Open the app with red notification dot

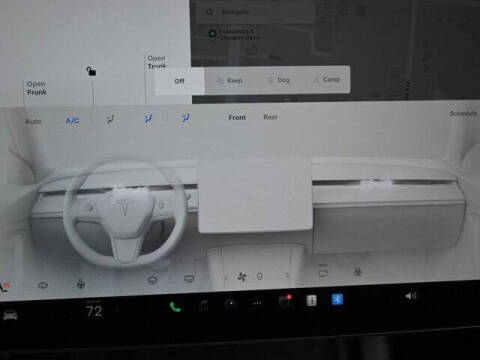click(x=284, y=301)
